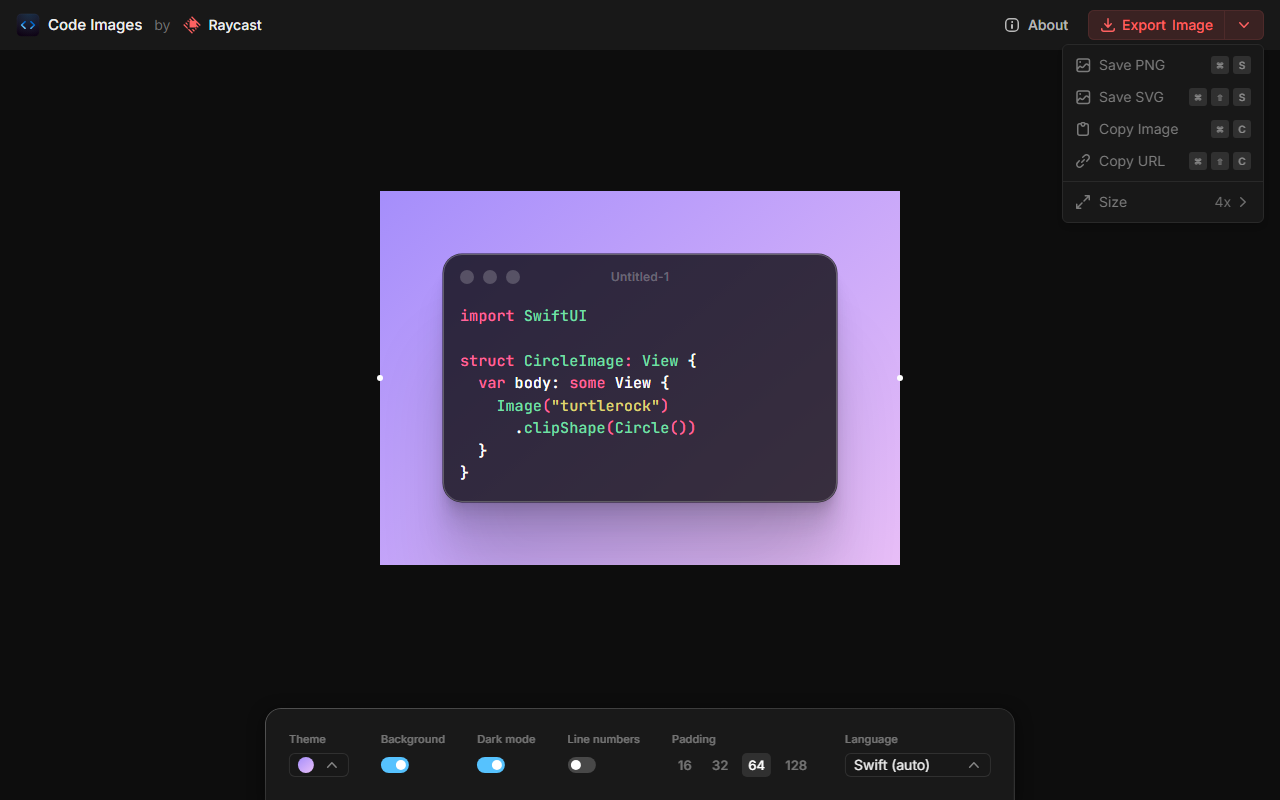
Task: Click the link icon beside Copy URL
Action: [1083, 161]
